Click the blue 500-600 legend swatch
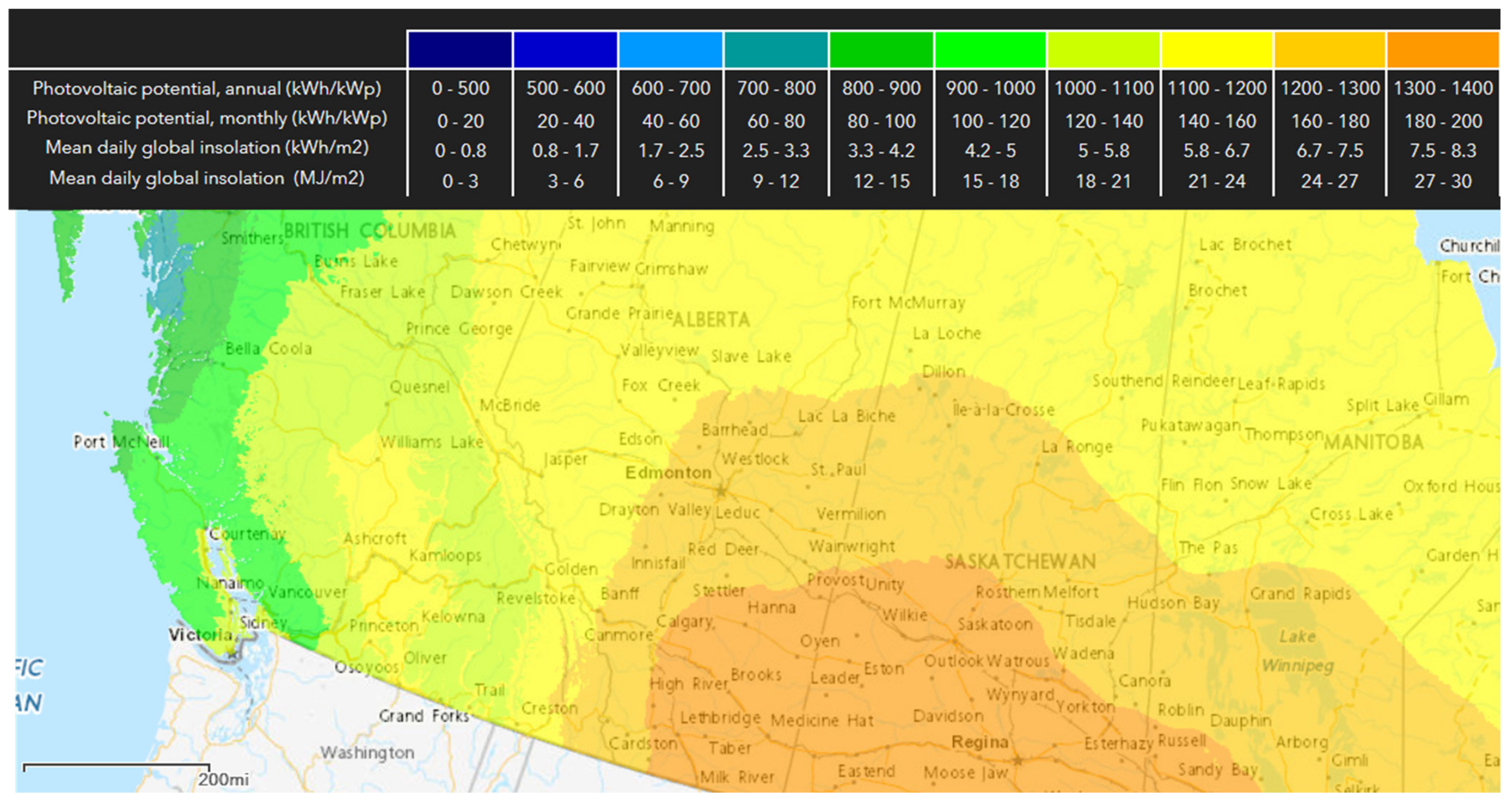 pyautogui.click(x=565, y=49)
